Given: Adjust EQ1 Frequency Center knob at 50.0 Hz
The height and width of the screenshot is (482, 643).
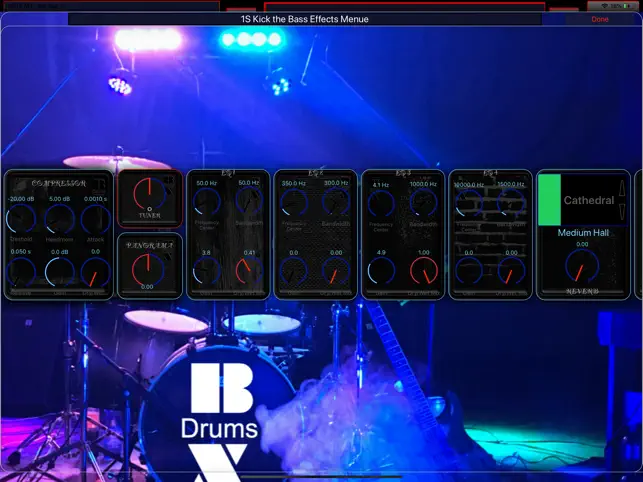Looking at the screenshot, I should pyautogui.click(x=207, y=202).
